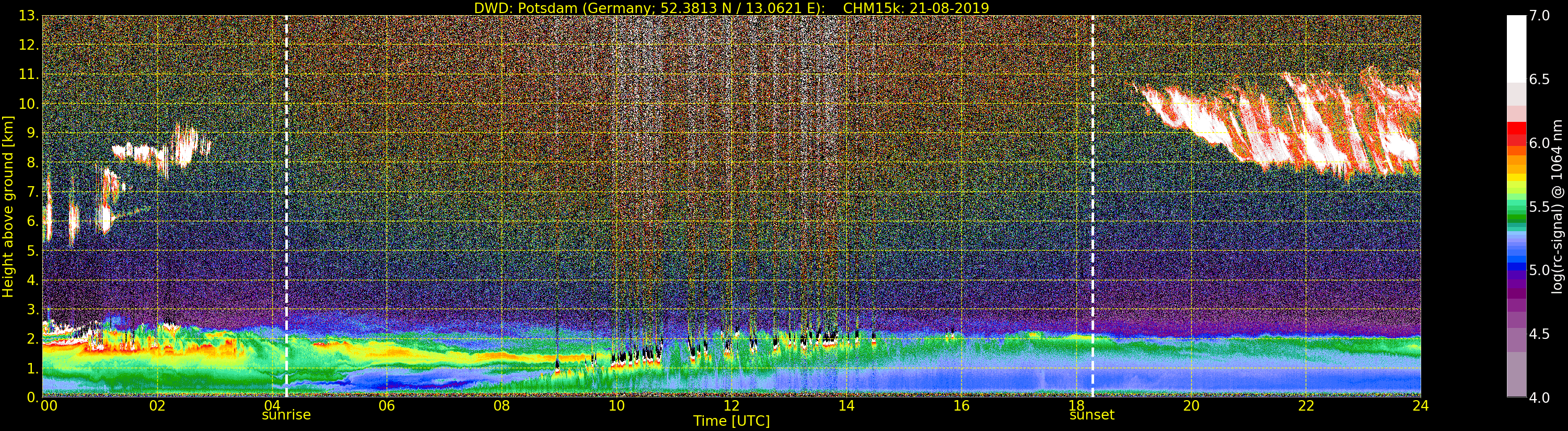
Task: Click the "20" time axis tick label
Action: click(1191, 406)
